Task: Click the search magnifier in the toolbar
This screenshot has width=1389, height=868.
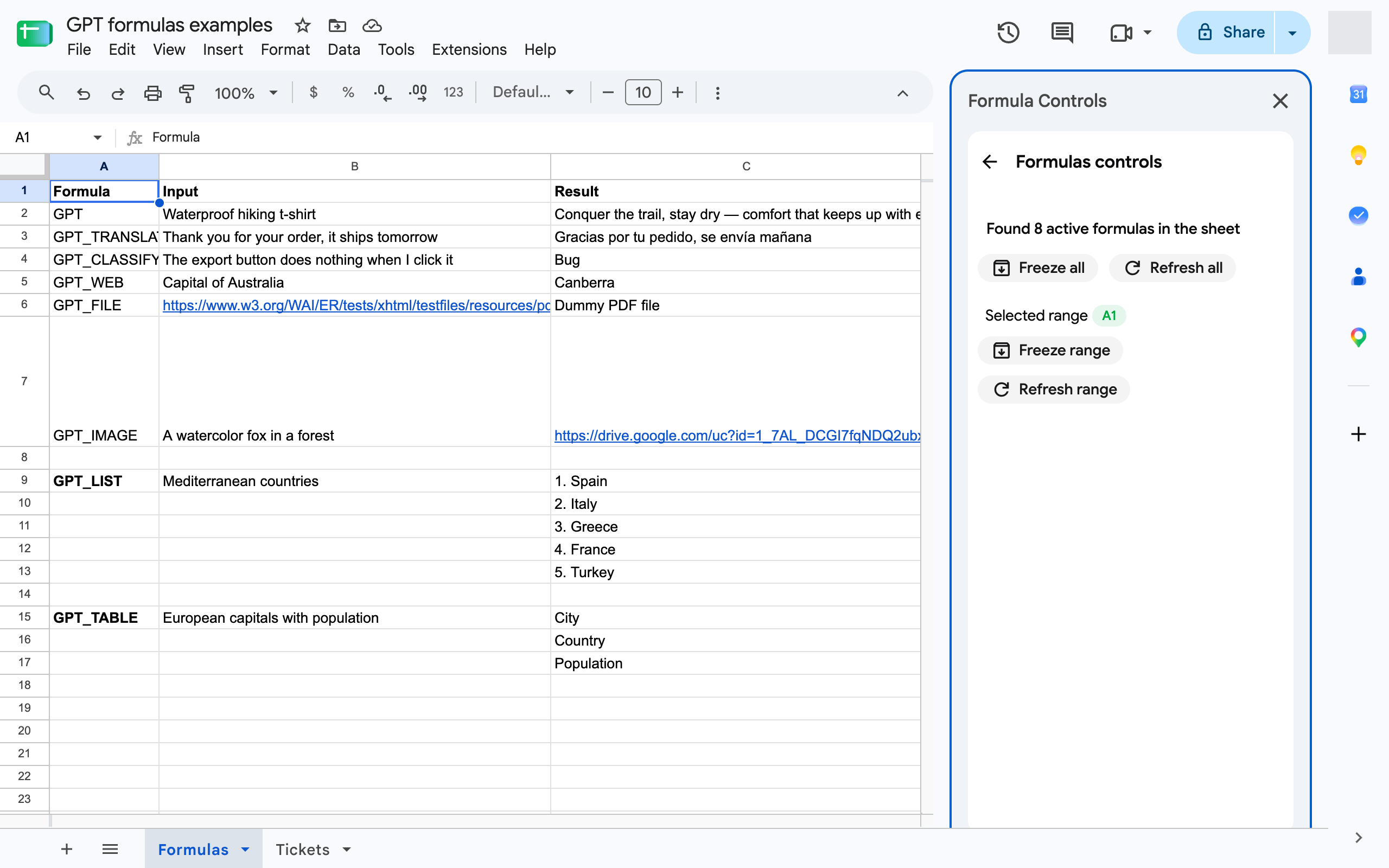Action: [x=47, y=92]
